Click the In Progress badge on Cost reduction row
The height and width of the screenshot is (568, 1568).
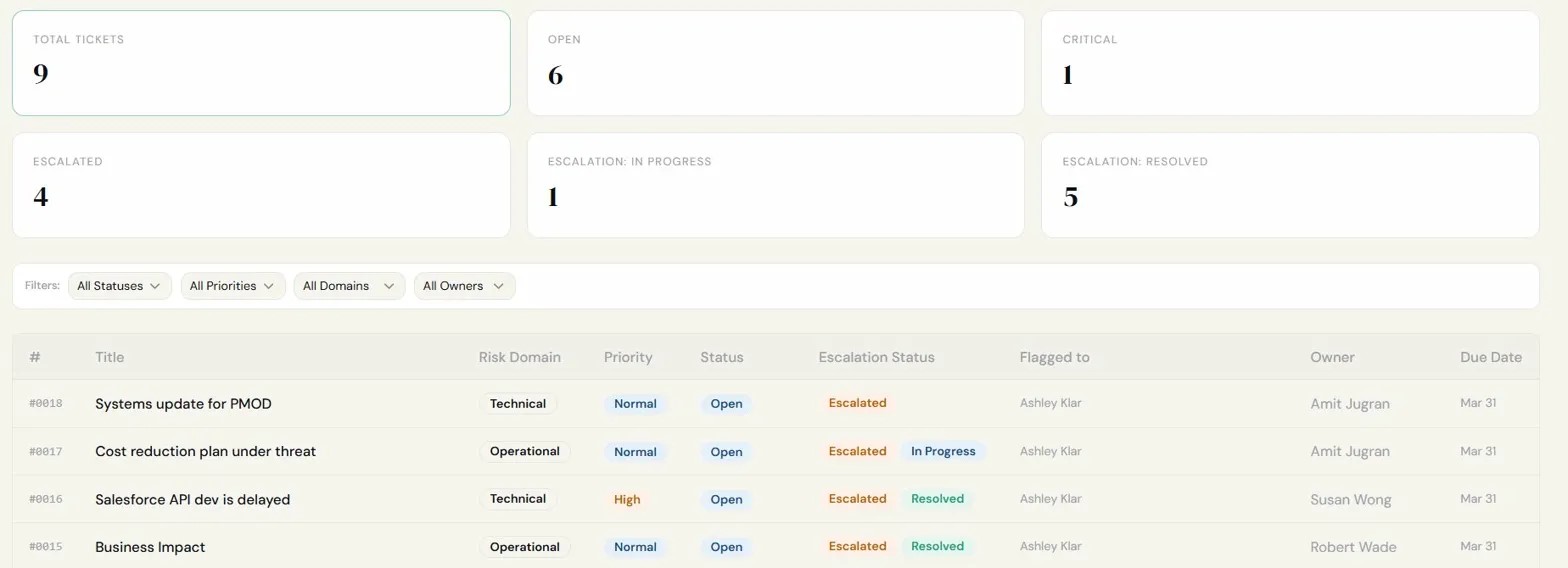(943, 451)
